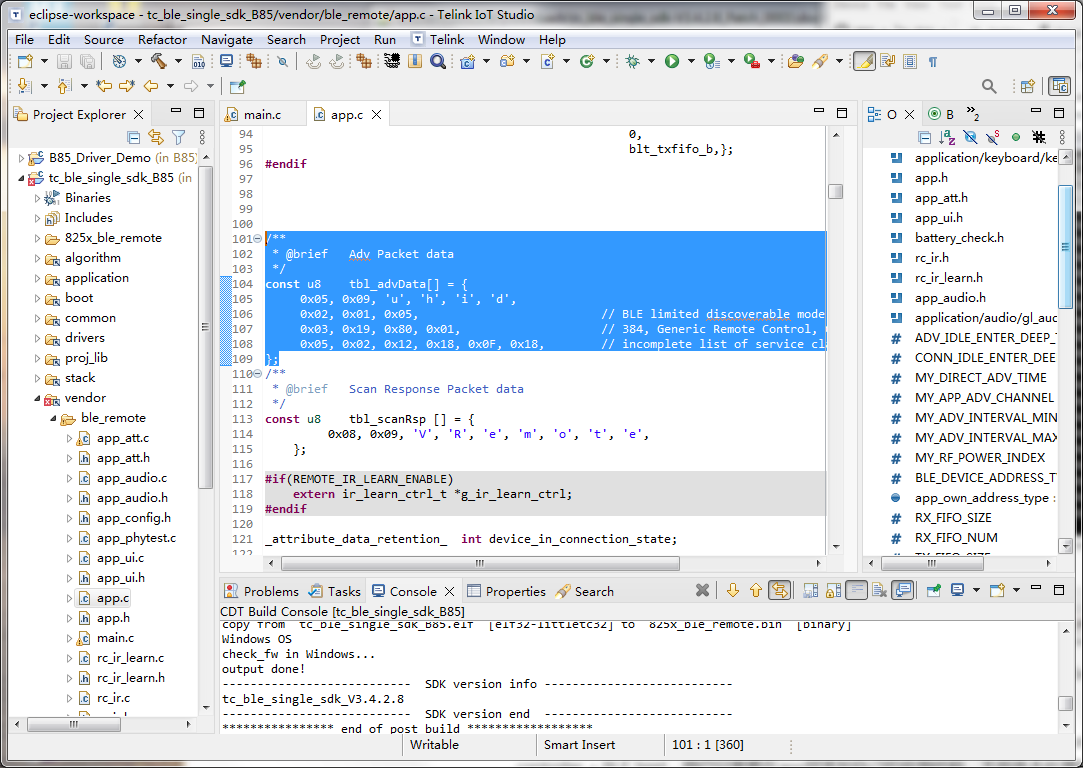Open the Run button dropdown arrow

(691, 62)
